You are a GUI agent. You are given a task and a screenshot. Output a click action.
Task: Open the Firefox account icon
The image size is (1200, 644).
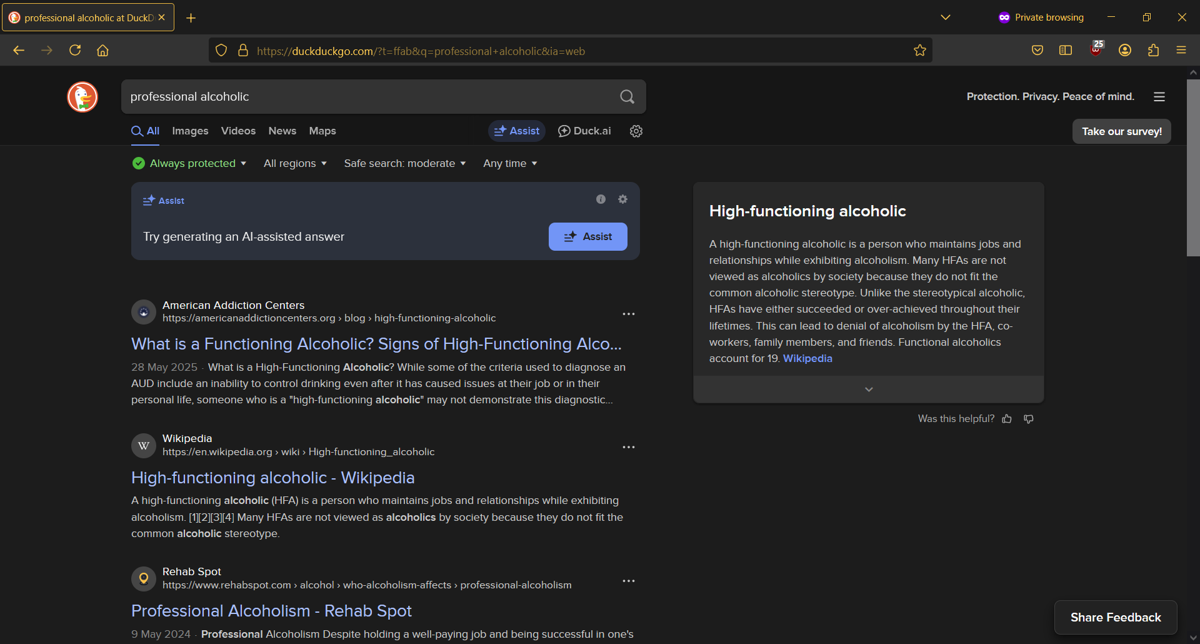point(1125,50)
